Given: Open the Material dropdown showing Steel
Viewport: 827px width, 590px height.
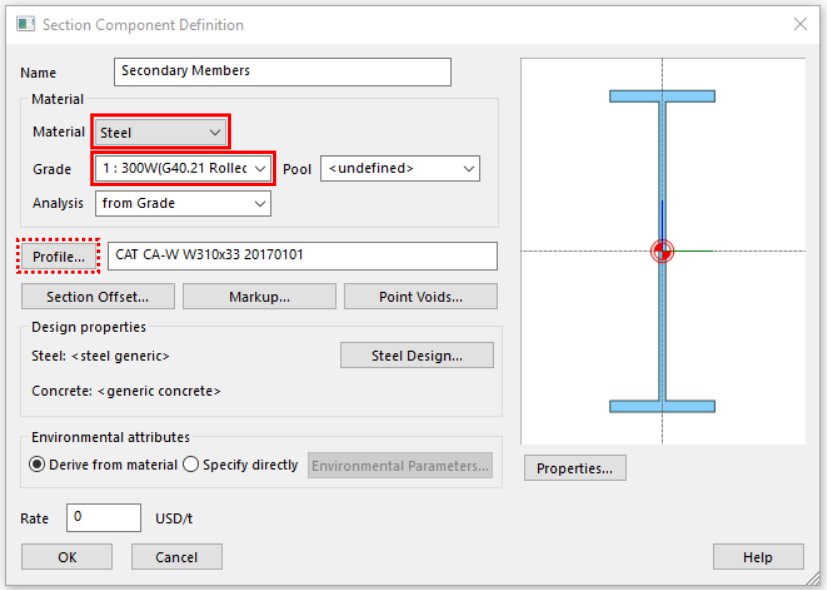Looking at the screenshot, I should tap(159, 131).
